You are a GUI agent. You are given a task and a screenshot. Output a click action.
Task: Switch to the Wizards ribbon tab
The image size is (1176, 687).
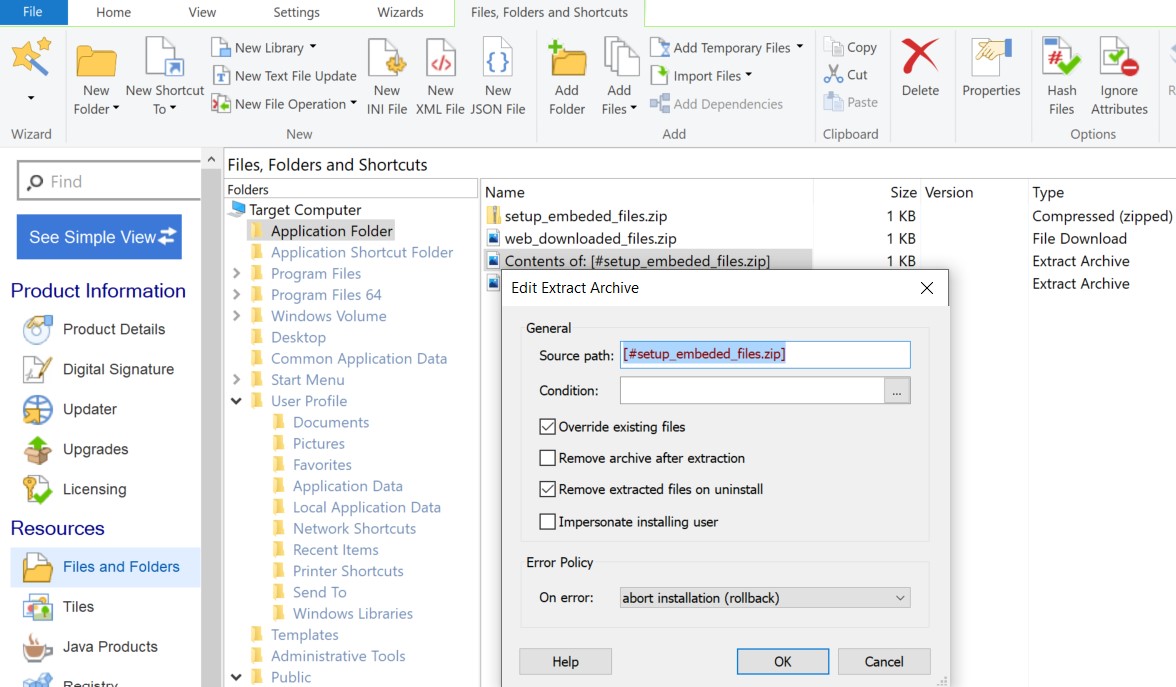[x=400, y=13]
